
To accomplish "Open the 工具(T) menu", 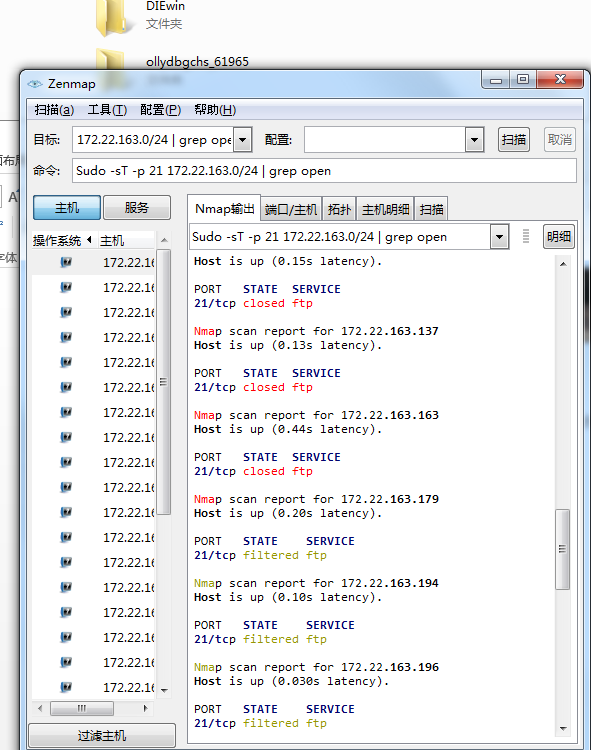I will [x=107, y=110].
